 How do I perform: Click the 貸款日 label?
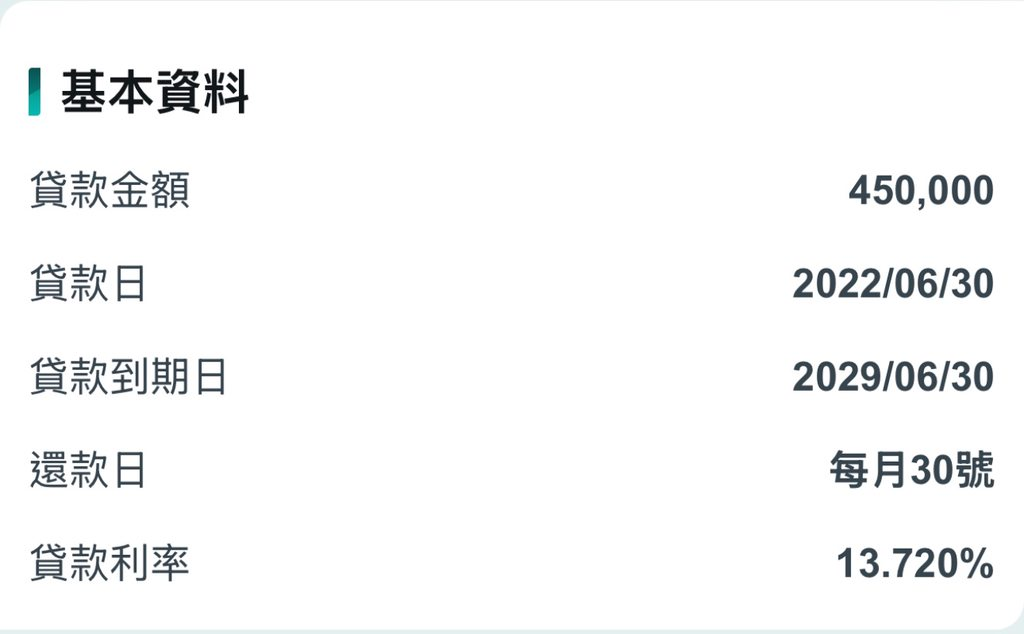click(88, 284)
